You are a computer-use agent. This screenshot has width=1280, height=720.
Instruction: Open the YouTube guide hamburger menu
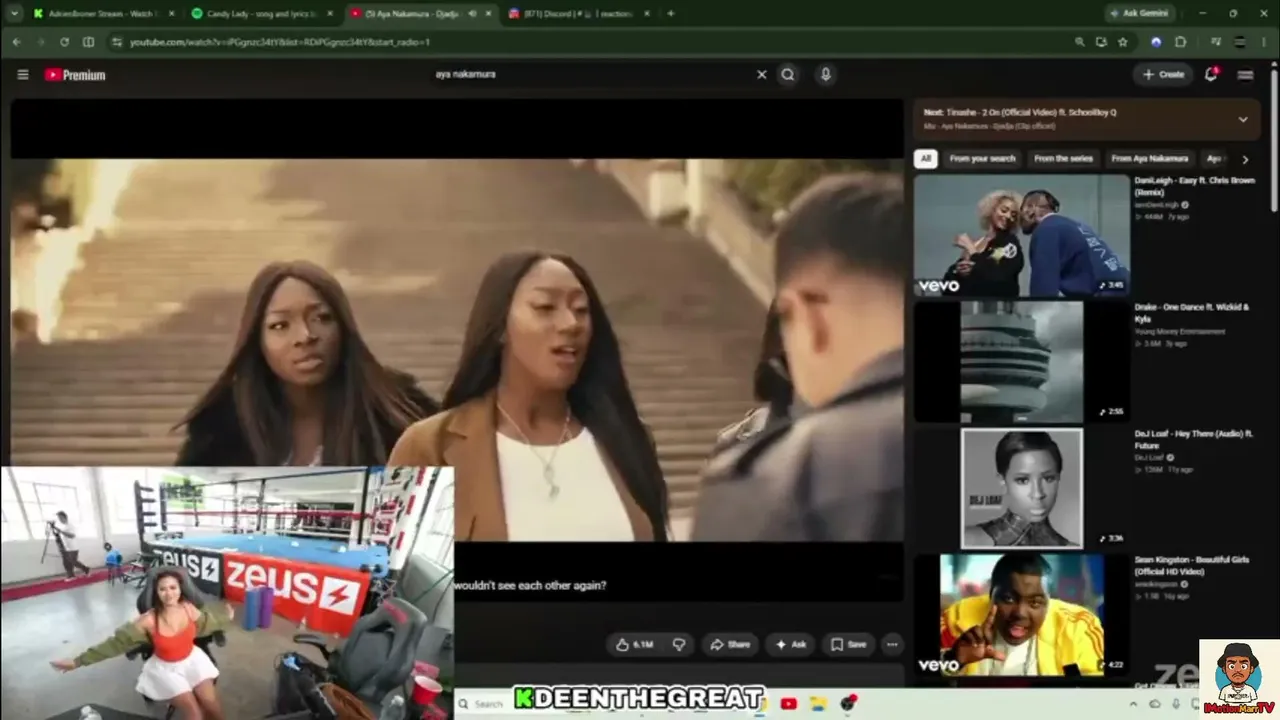click(x=23, y=74)
